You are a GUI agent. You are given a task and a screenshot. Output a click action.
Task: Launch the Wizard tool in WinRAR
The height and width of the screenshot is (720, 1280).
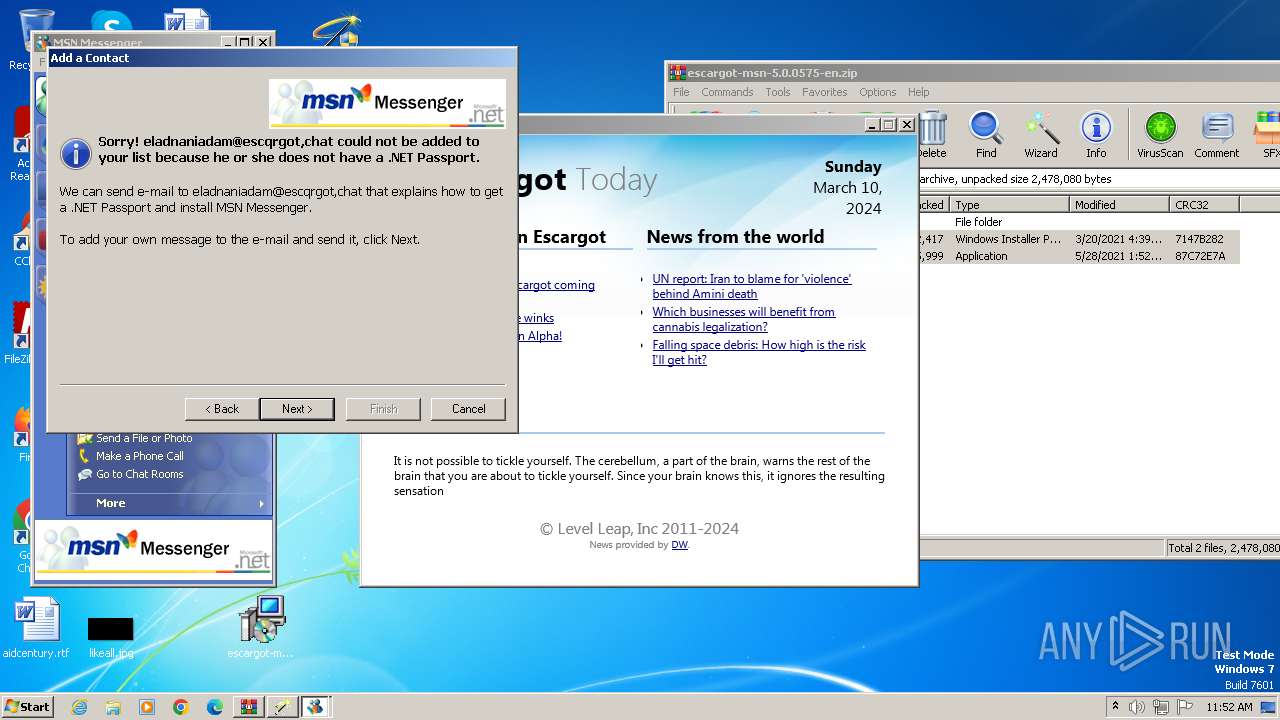point(1041,135)
